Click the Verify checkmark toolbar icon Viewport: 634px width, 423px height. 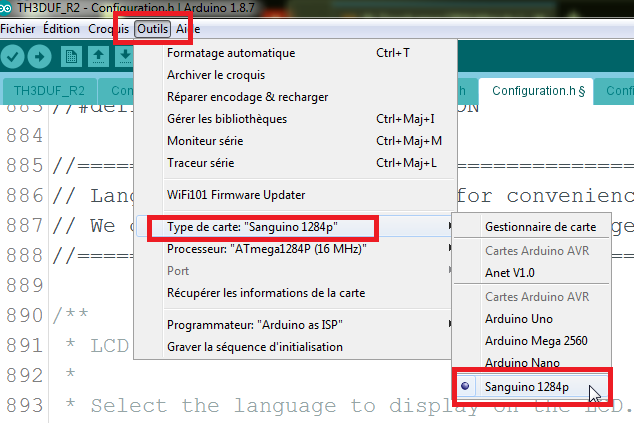point(13,56)
